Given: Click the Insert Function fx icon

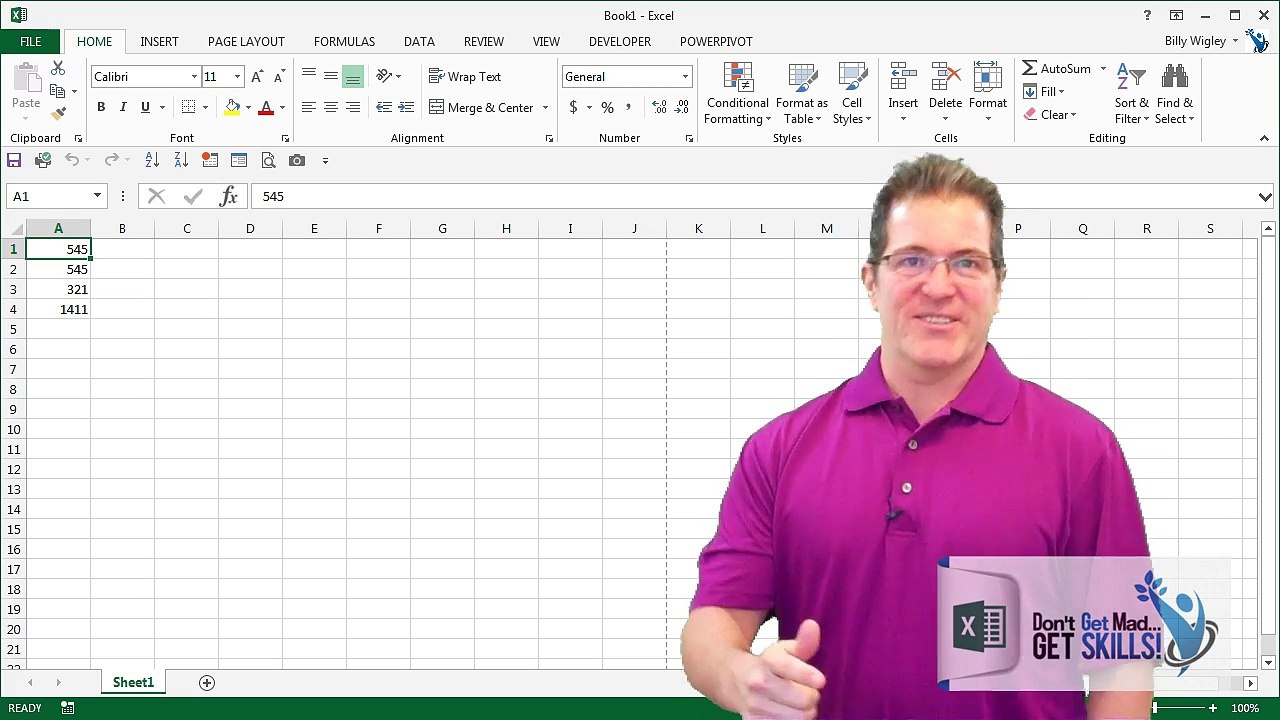Looking at the screenshot, I should tap(229, 196).
